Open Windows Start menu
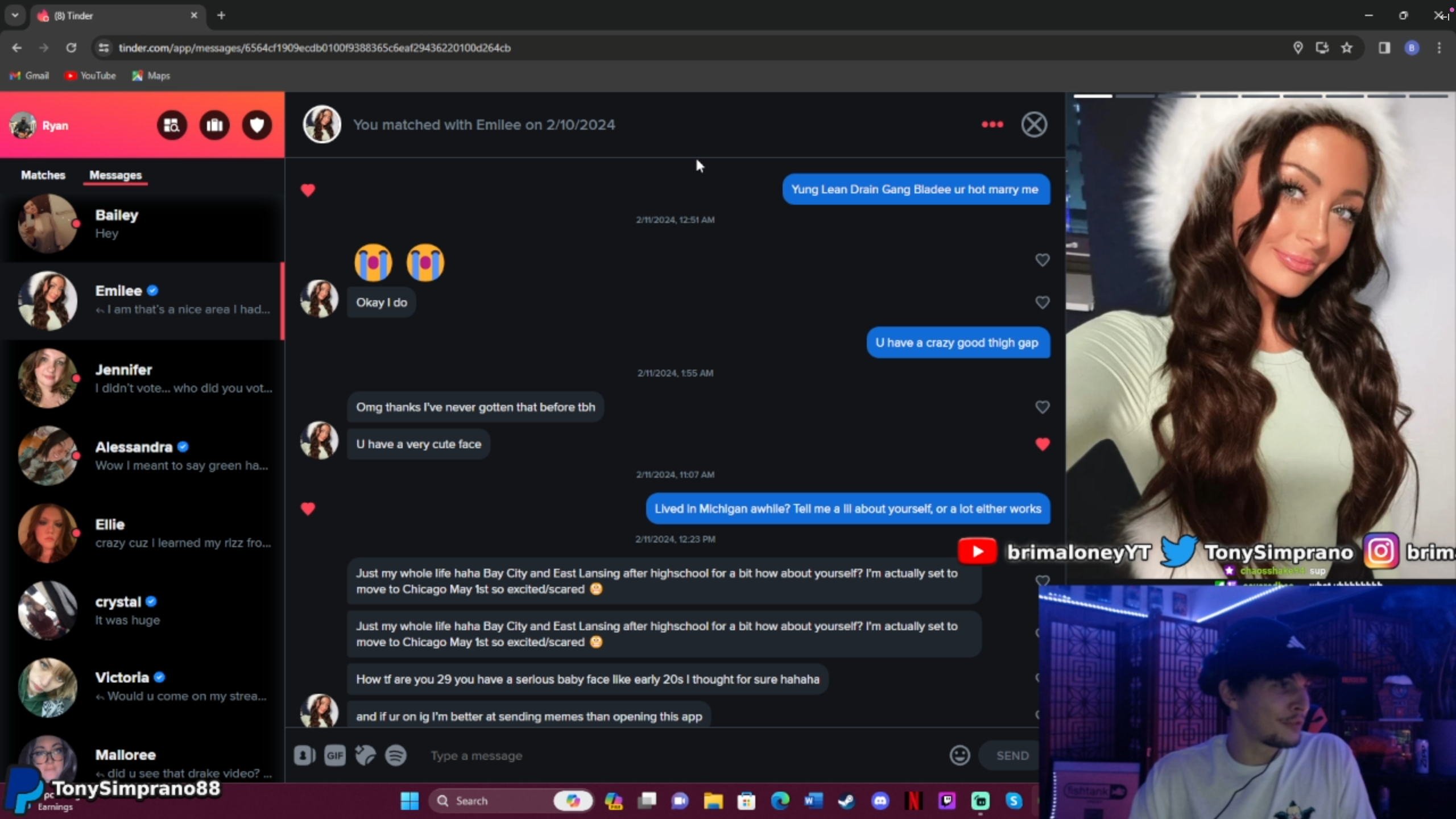The height and width of the screenshot is (819, 1456). pyautogui.click(x=409, y=801)
